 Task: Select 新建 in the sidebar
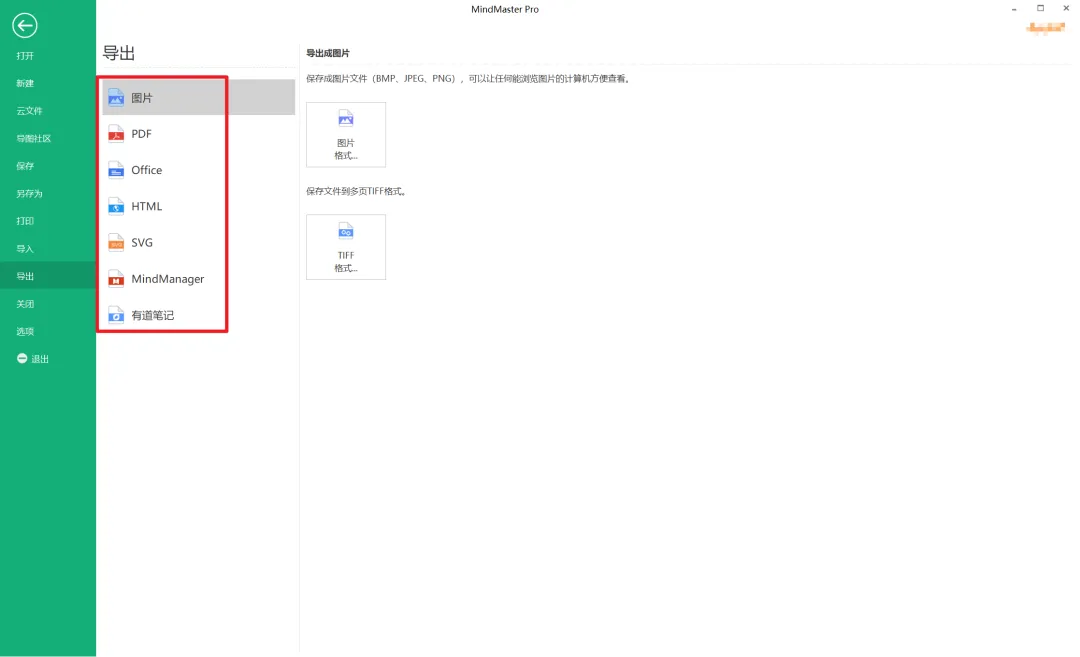25,83
